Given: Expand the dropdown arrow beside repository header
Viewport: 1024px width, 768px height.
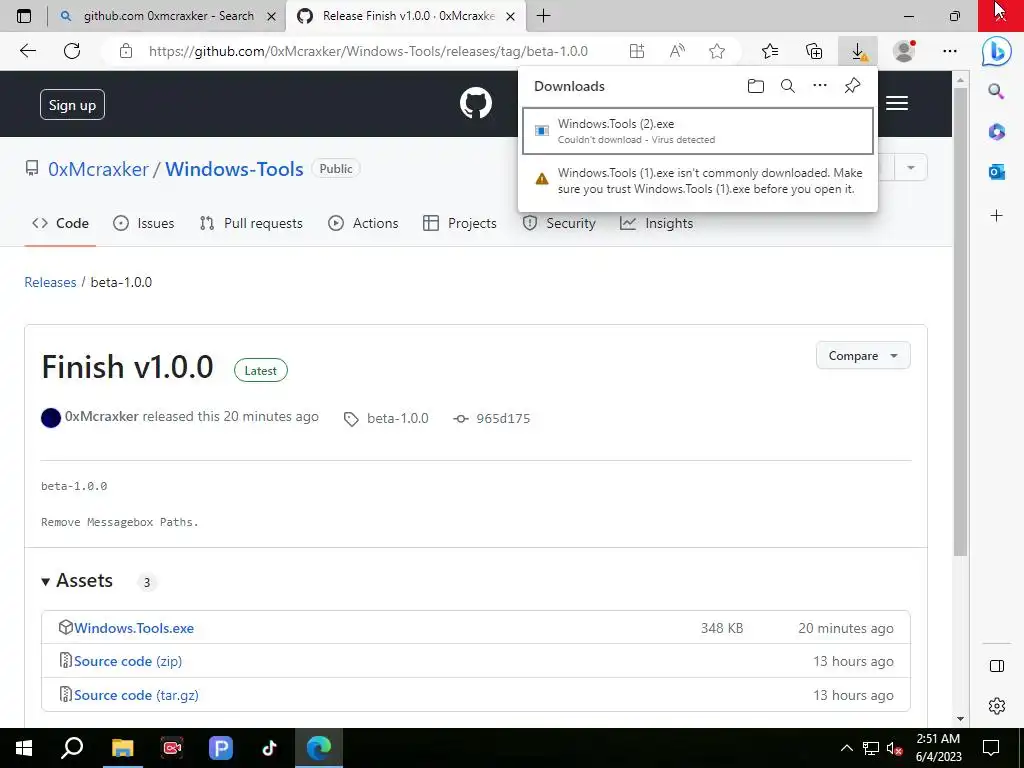Looking at the screenshot, I should (910, 168).
